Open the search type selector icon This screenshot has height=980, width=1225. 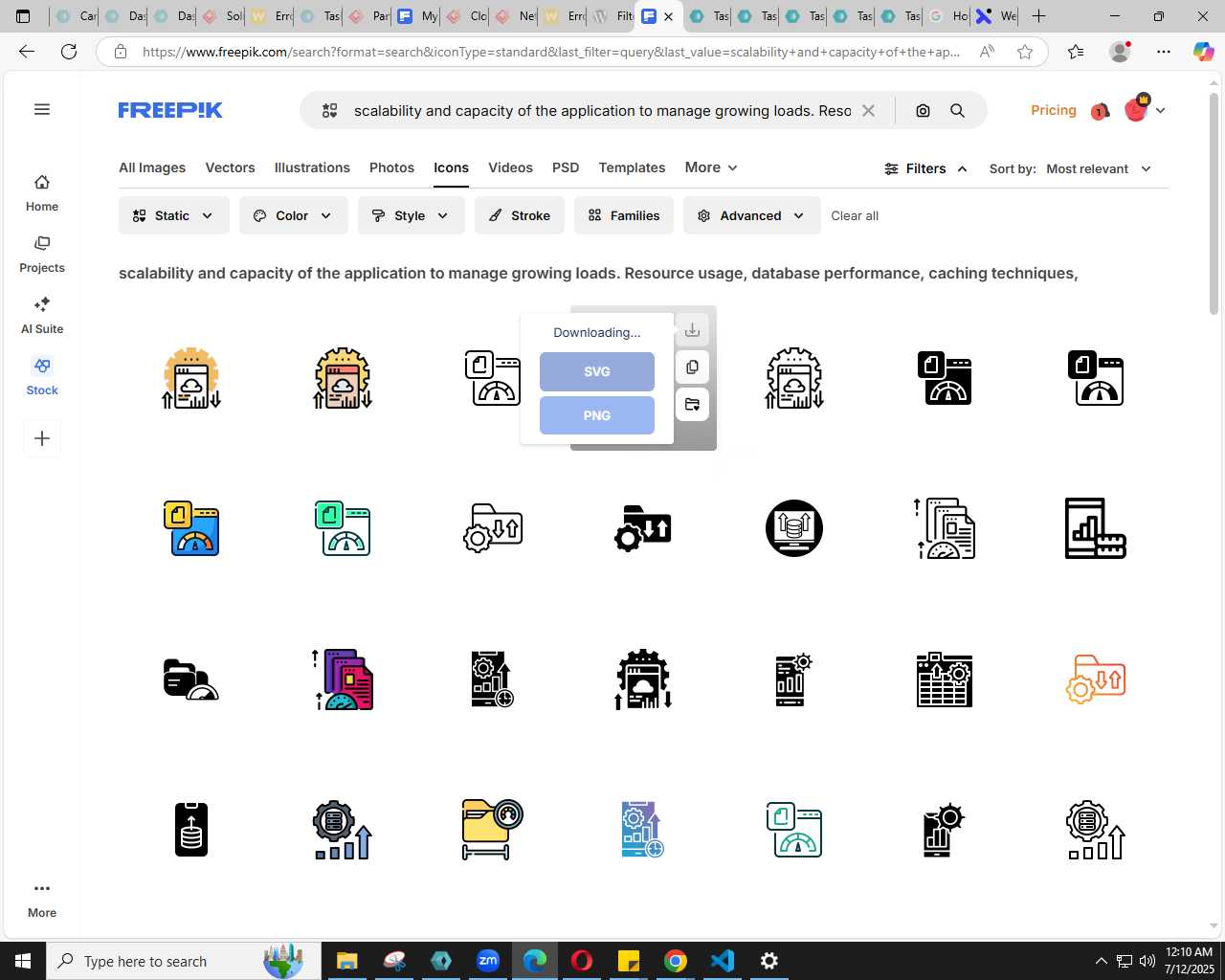coord(329,111)
